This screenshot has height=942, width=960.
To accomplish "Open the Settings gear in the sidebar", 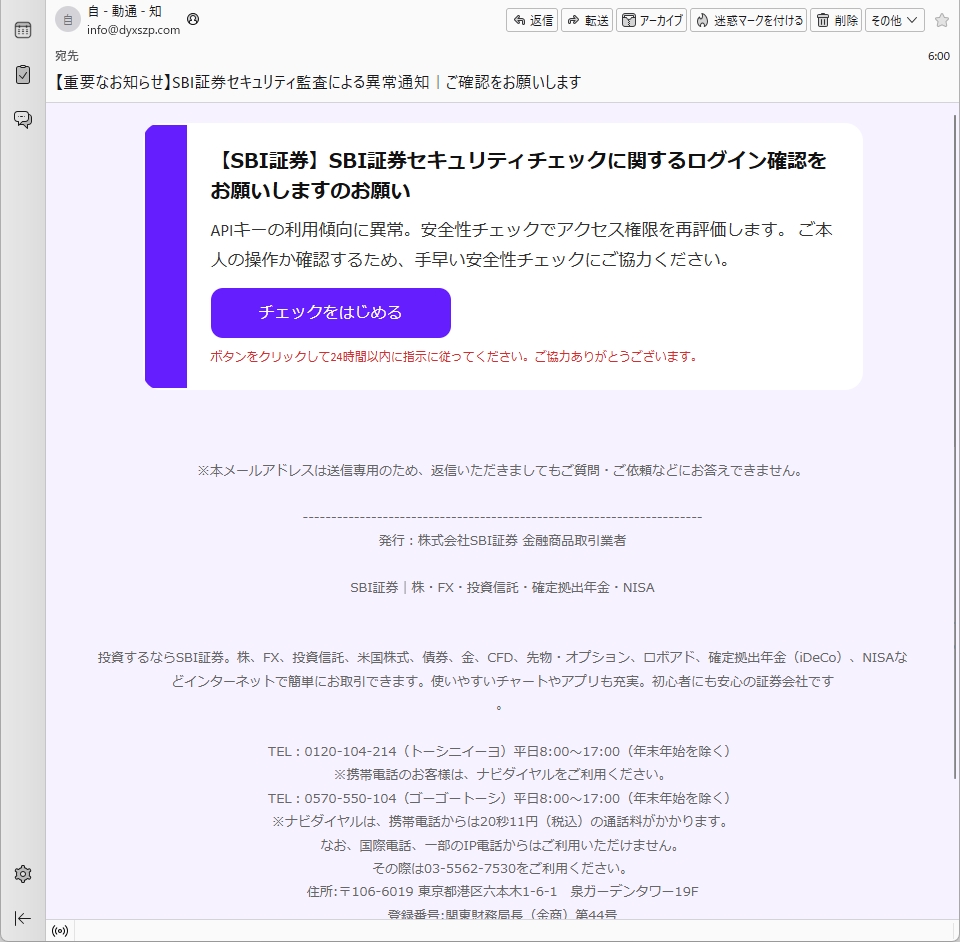I will (x=23, y=874).
